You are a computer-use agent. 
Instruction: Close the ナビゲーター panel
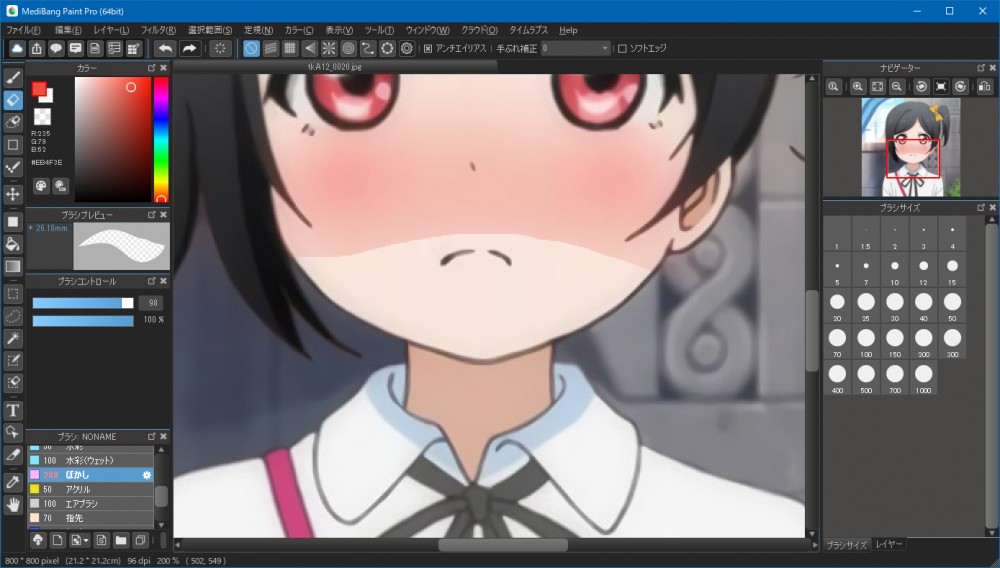[x=992, y=68]
